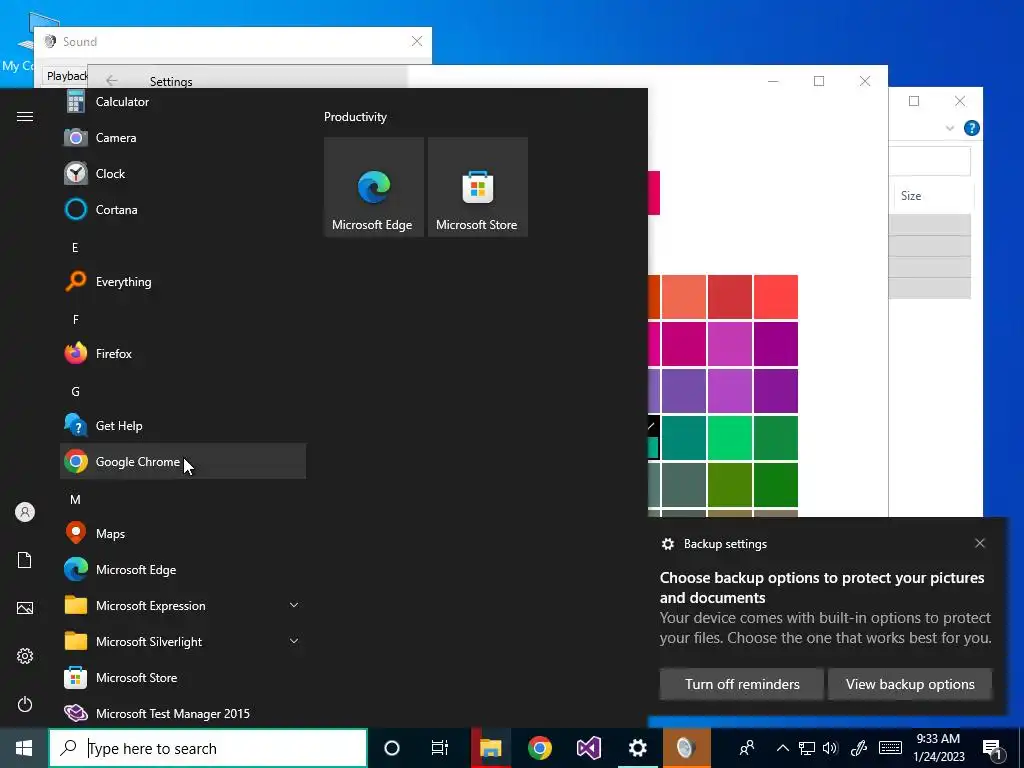Click the Microsoft Edge Productivity tile
The image size is (1024, 768).
(374, 187)
